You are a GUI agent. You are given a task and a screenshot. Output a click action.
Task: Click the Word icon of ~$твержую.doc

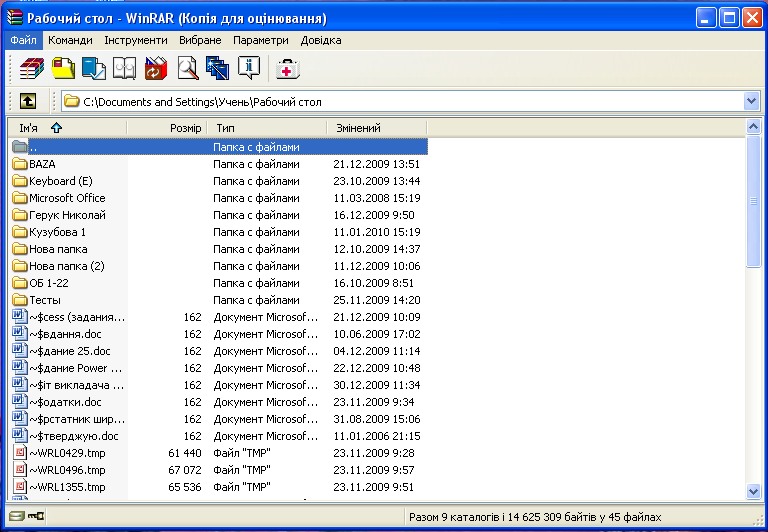(20, 435)
